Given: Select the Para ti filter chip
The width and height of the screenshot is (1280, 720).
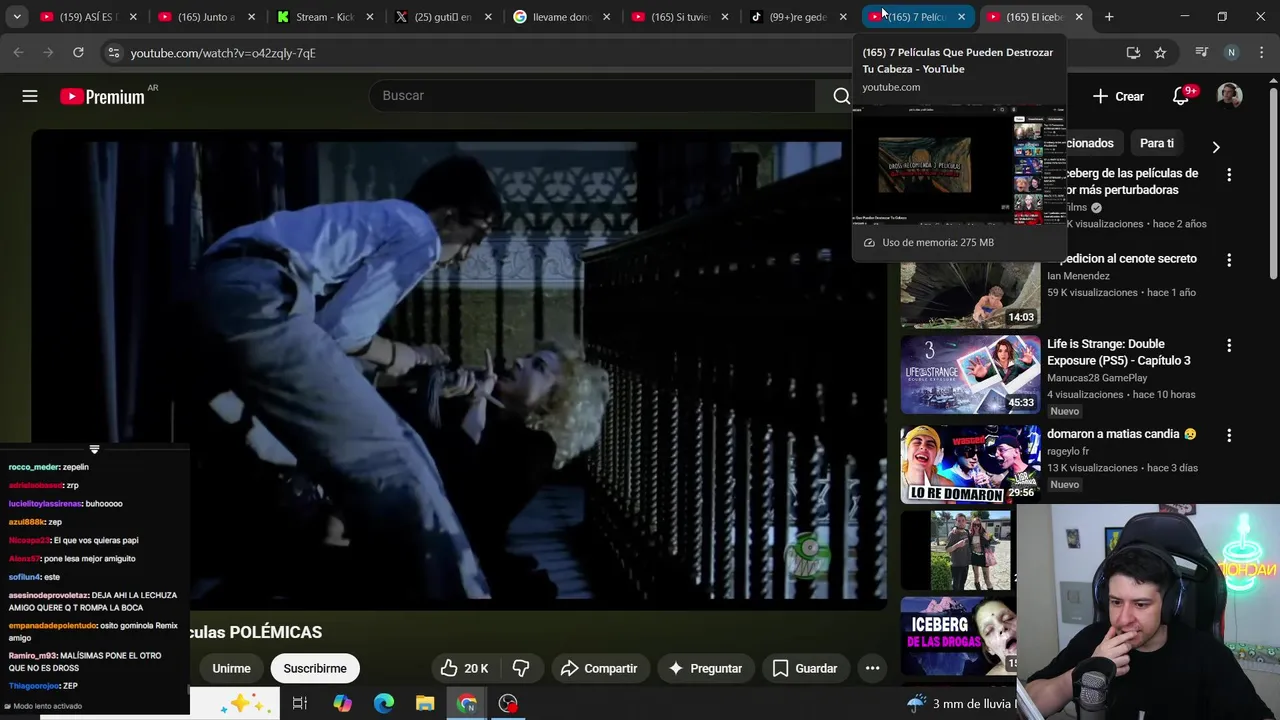Looking at the screenshot, I should tap(1157, 143).
